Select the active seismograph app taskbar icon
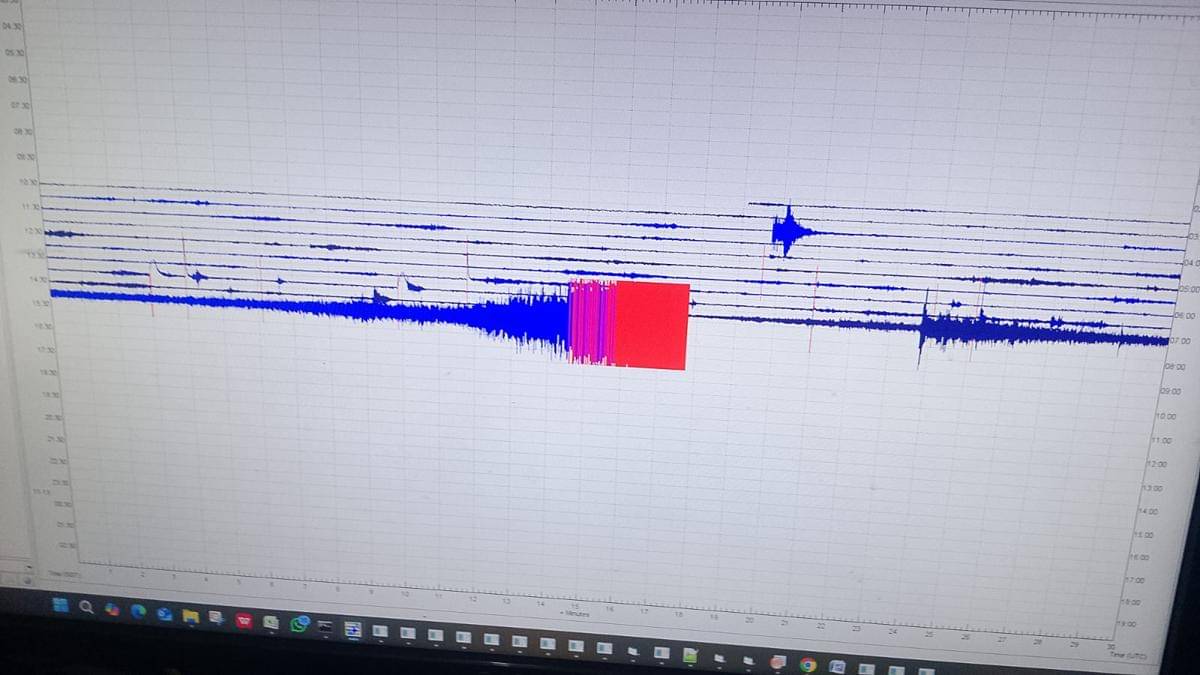This screenshot has width=1200, height=675. point(352,629)
